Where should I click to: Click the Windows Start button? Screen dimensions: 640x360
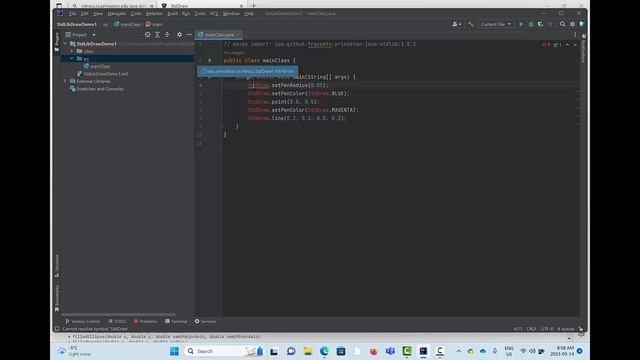174,351
